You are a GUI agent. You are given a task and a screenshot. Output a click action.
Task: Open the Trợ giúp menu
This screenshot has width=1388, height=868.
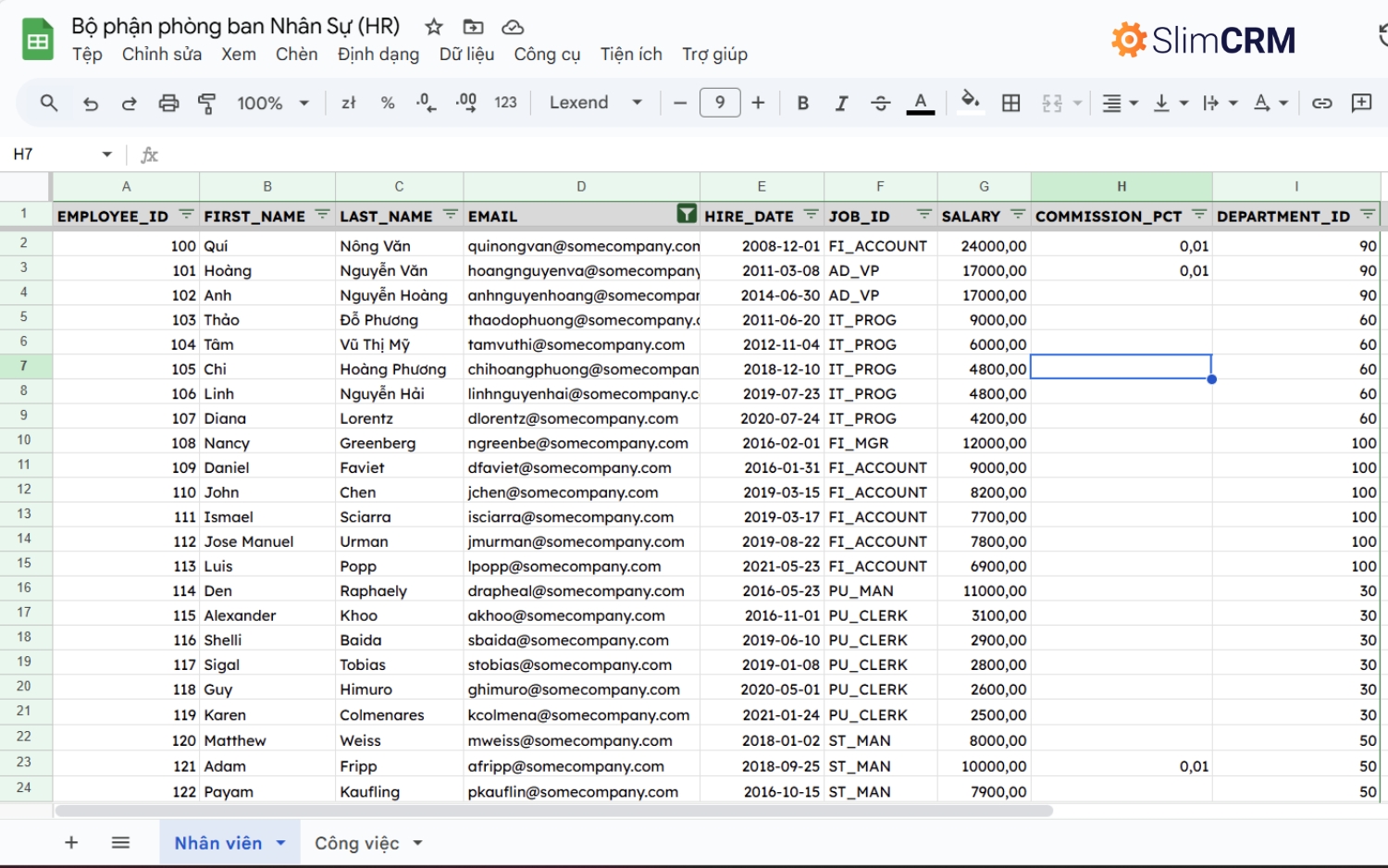[x=714, y=55]
